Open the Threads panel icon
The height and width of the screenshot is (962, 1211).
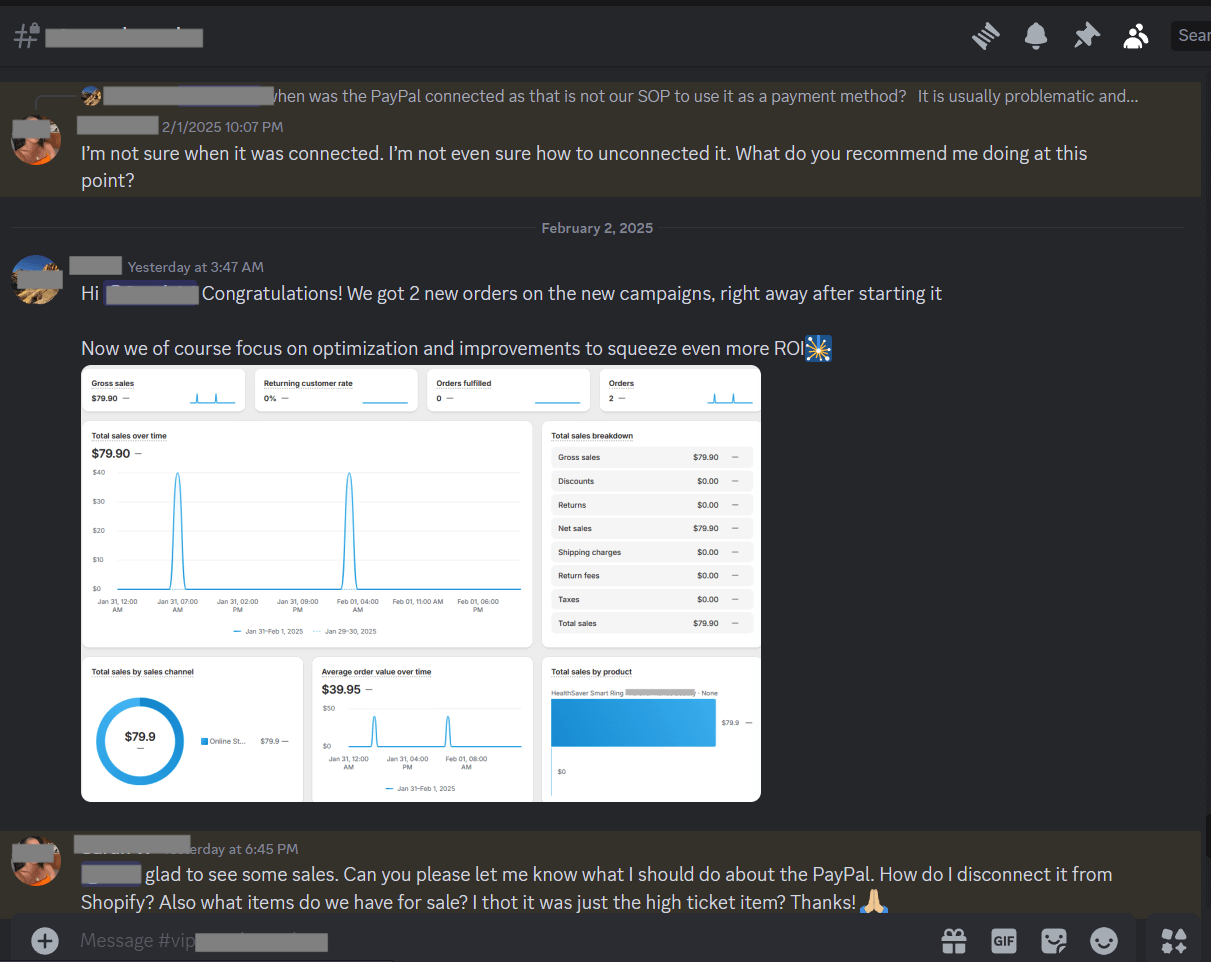coord(986,37)
